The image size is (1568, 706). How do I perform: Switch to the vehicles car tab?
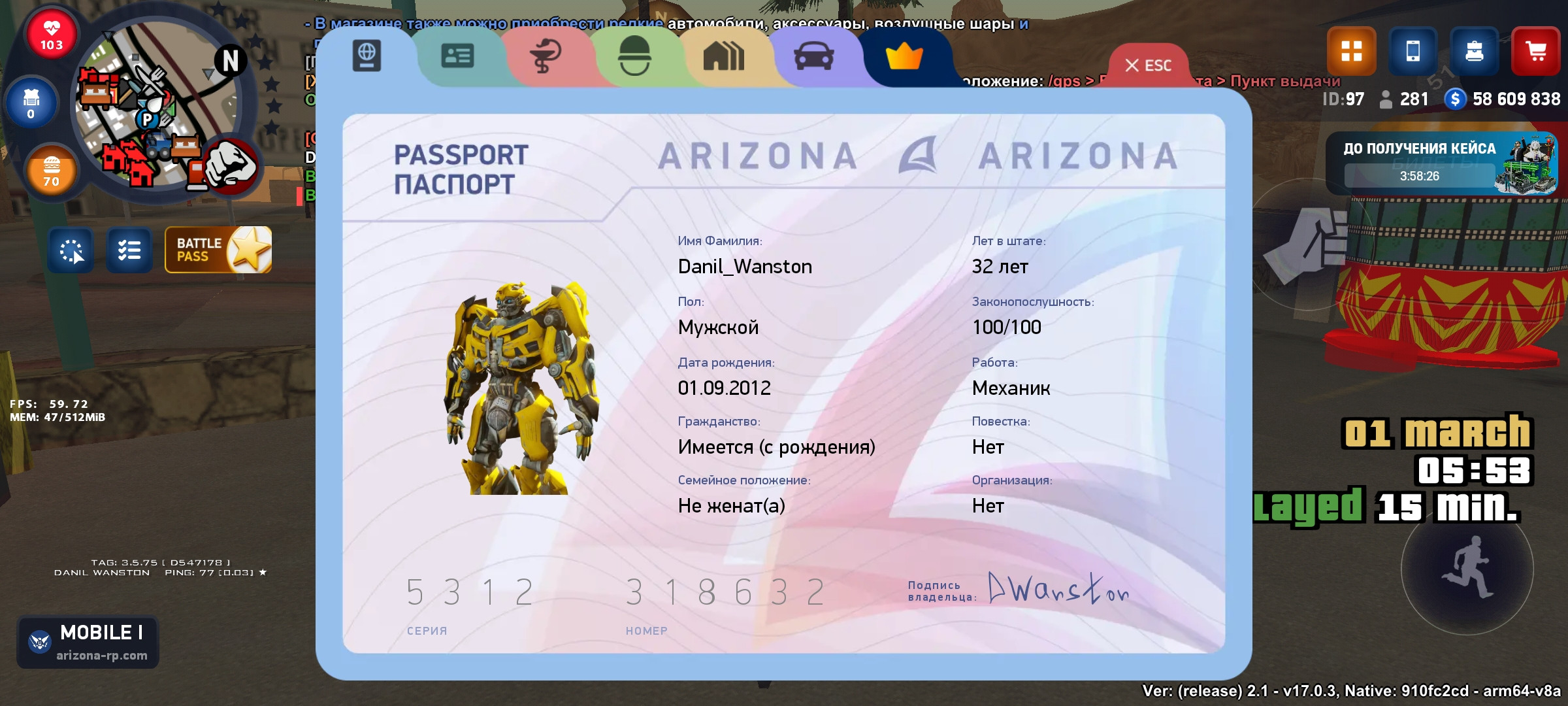(x=813, y=56)
